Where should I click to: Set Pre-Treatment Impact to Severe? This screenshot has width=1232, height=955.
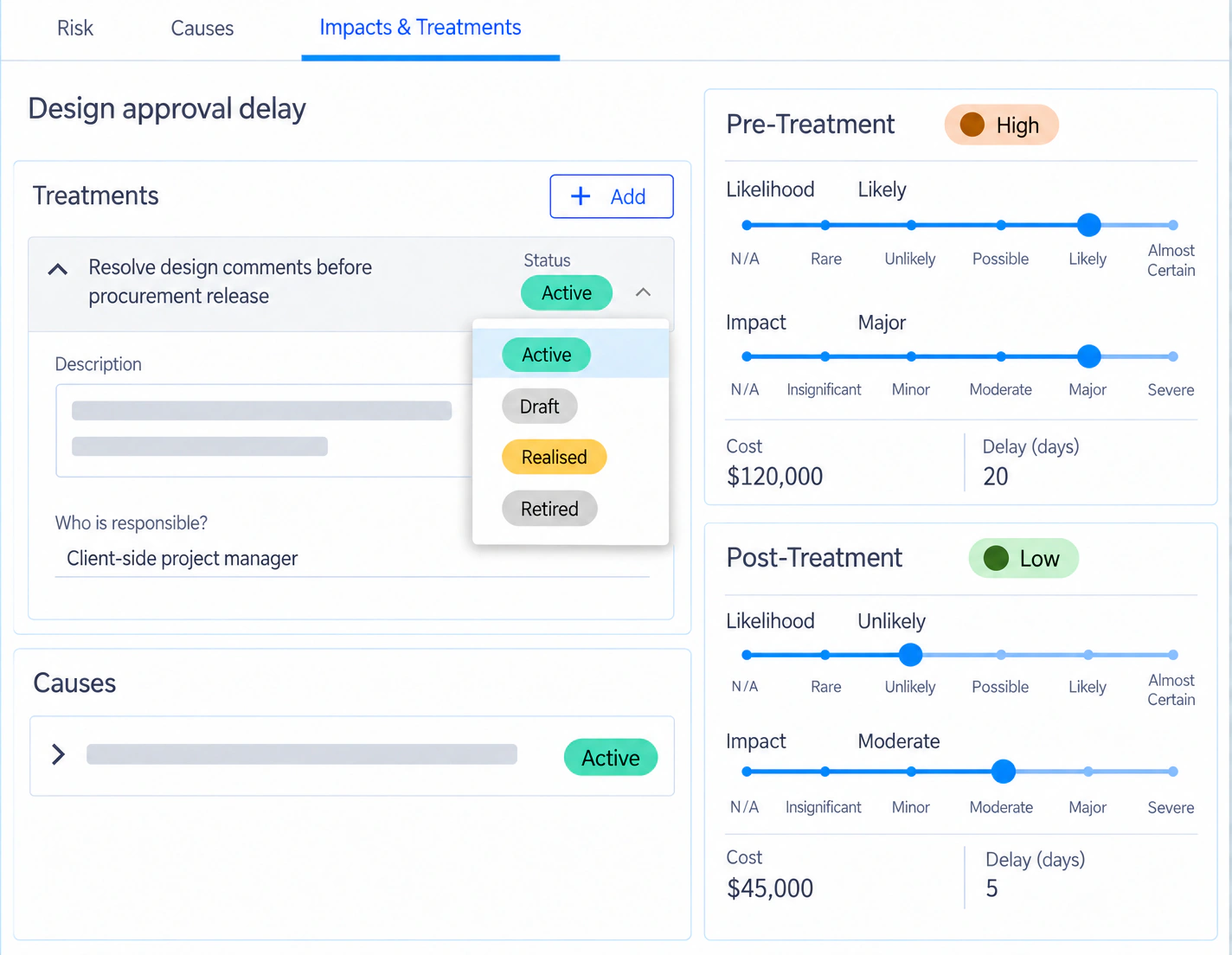coord(1172,356)
